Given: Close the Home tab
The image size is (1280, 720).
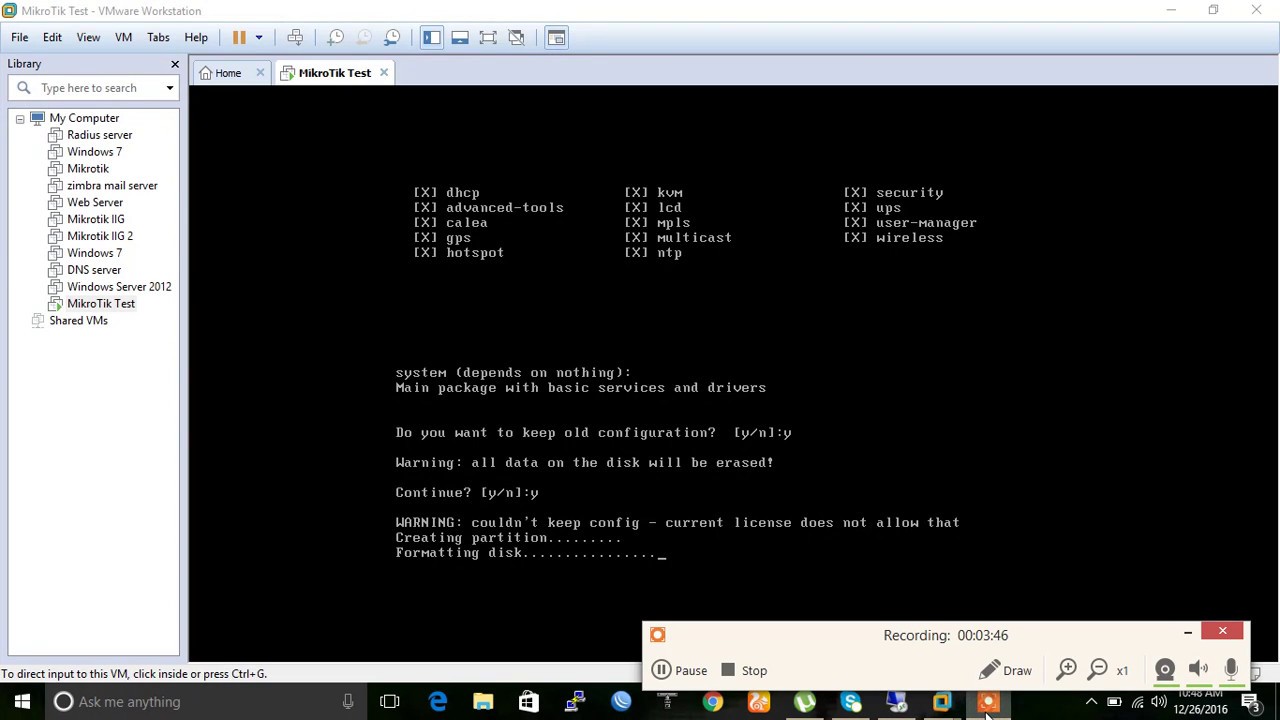Looking at the screenshot, I should point(260,73).
